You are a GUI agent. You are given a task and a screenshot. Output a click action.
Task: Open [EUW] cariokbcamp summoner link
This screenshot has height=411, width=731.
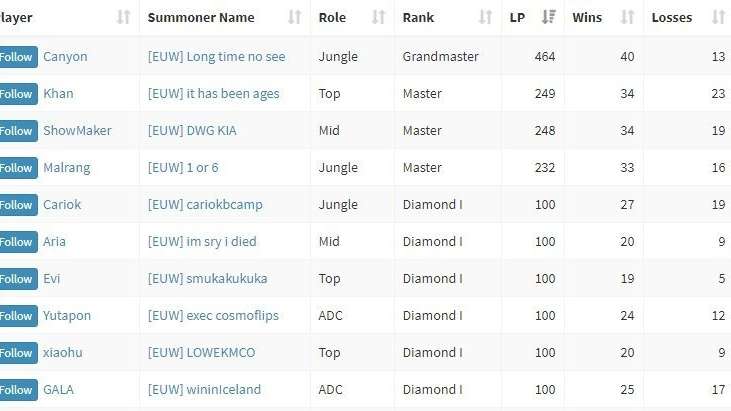click(x=205, y=205)
